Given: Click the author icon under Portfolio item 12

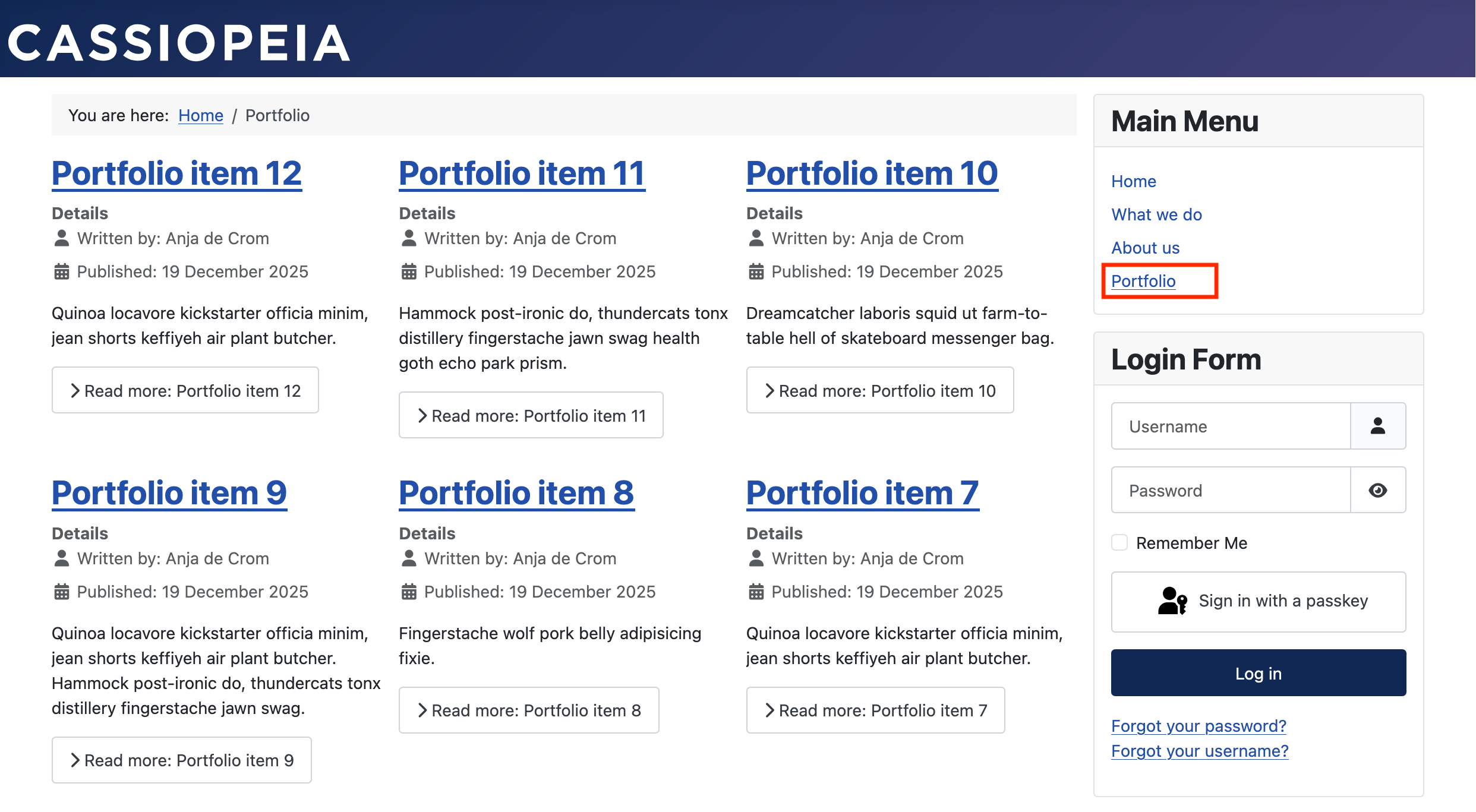Looking at the screenshot, I should click(x=61, y=238).
